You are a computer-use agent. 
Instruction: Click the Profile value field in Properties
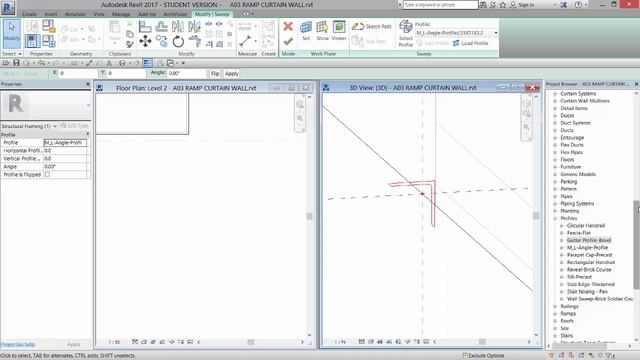pos(65,142)
